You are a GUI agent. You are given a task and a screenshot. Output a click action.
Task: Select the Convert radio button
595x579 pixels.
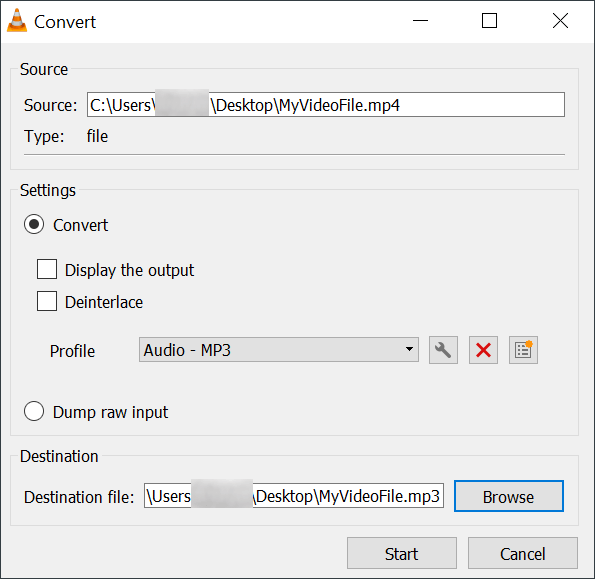pyautogui.click(x=34, y=224)
